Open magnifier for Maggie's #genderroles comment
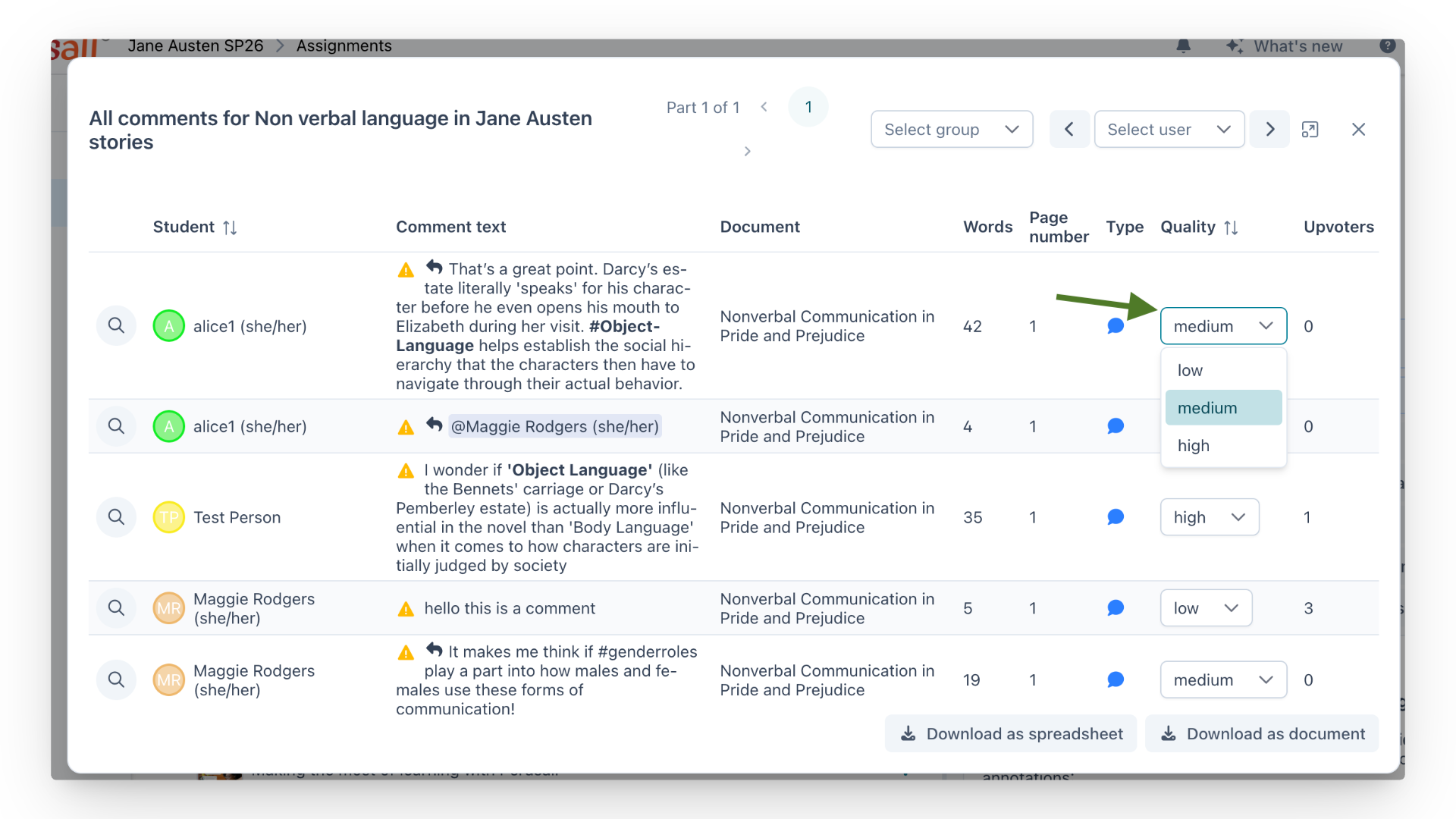This screenshot has width=1456, height=819. coord(116,680)
